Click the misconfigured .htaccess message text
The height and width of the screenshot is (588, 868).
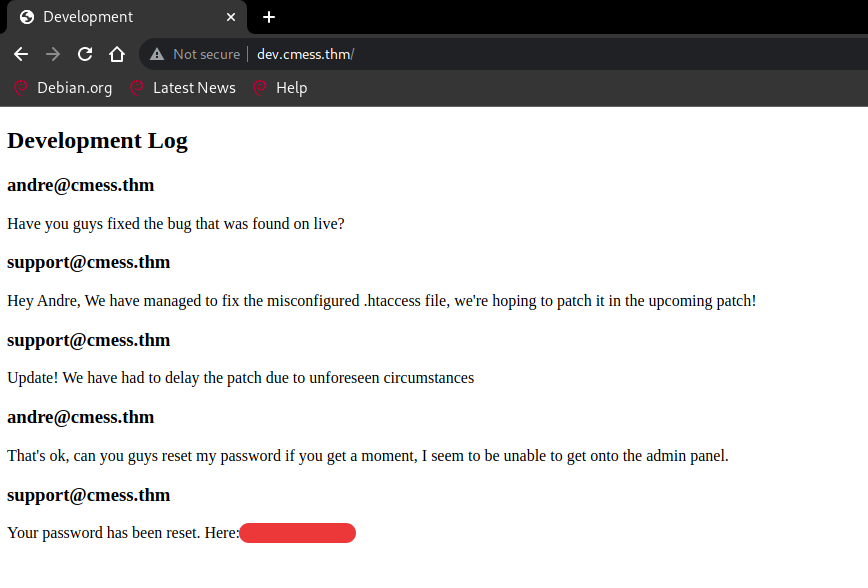(x=381, y=300)
